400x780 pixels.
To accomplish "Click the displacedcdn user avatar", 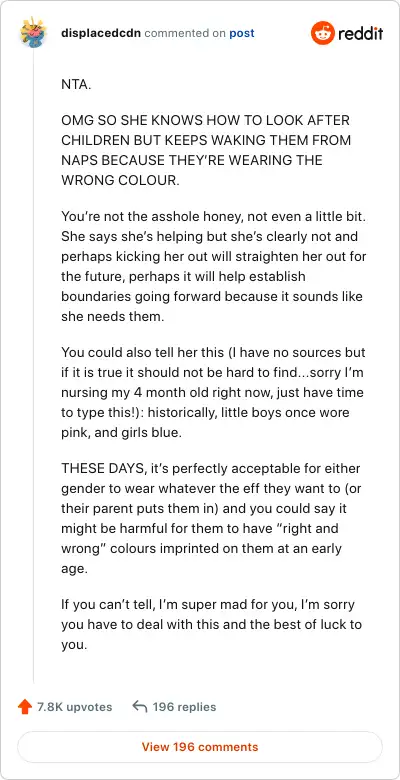I will tap(33, 32).
